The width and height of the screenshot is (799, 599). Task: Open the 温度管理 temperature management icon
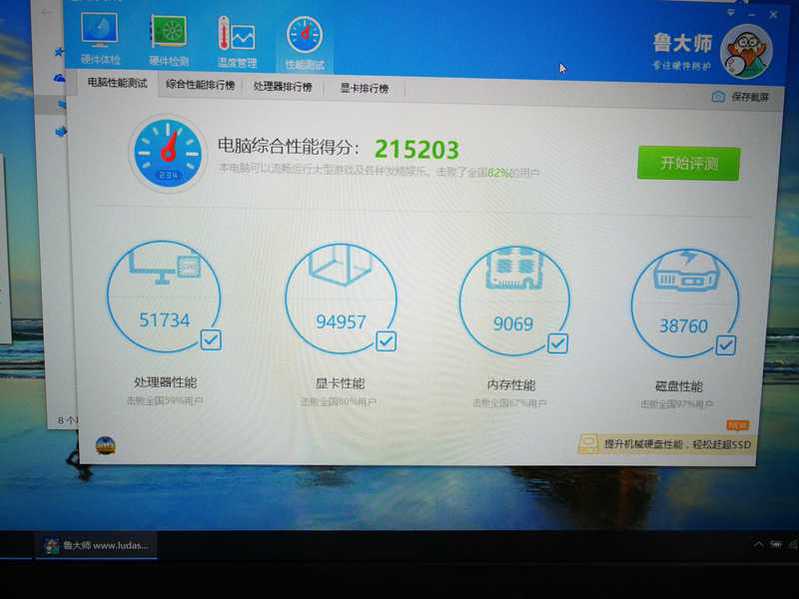click(x=237, y=38)
